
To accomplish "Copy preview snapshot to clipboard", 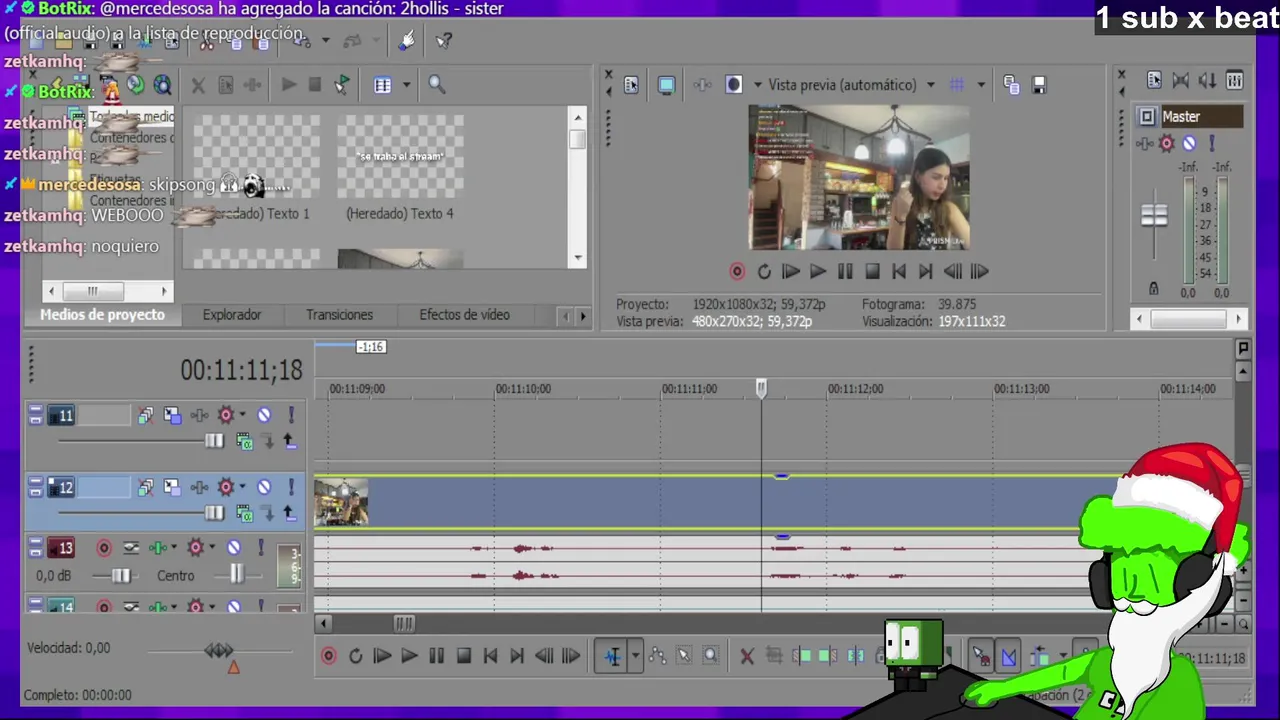I will click(1011, 85).
